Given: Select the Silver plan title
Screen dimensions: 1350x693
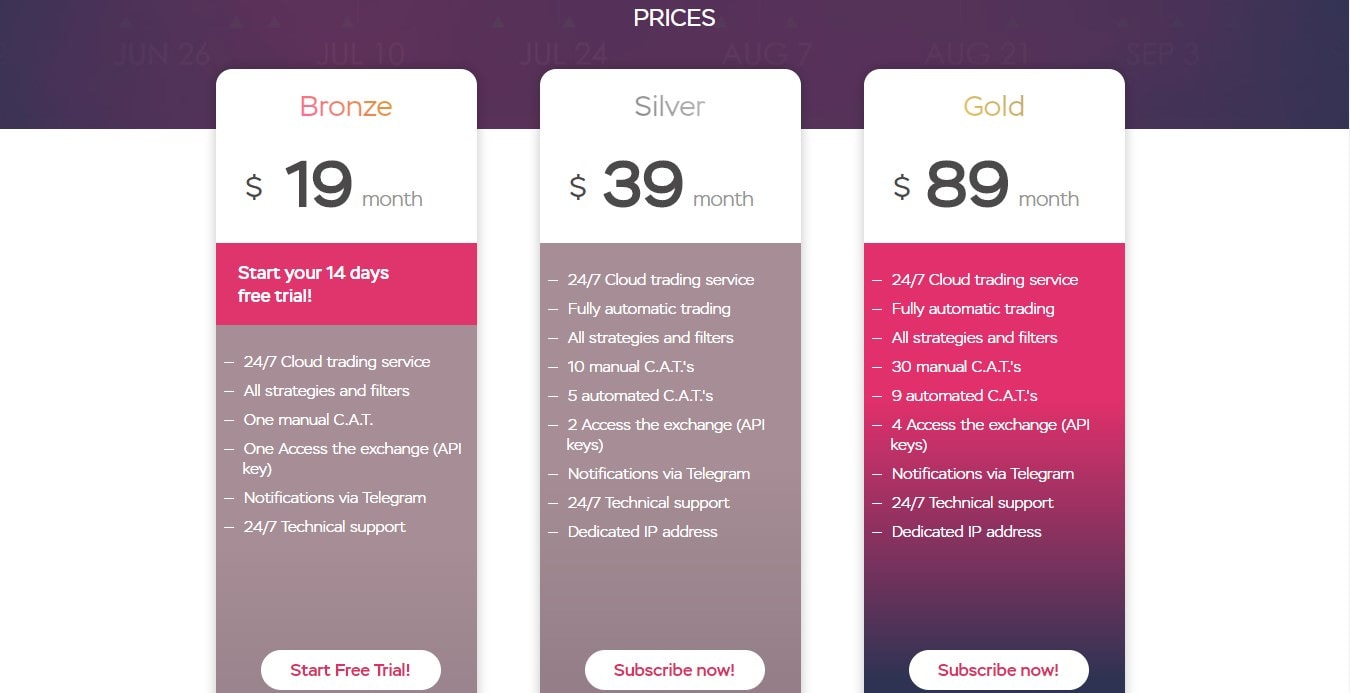Looking at the screenshot, I should click(x=670, y=106).
